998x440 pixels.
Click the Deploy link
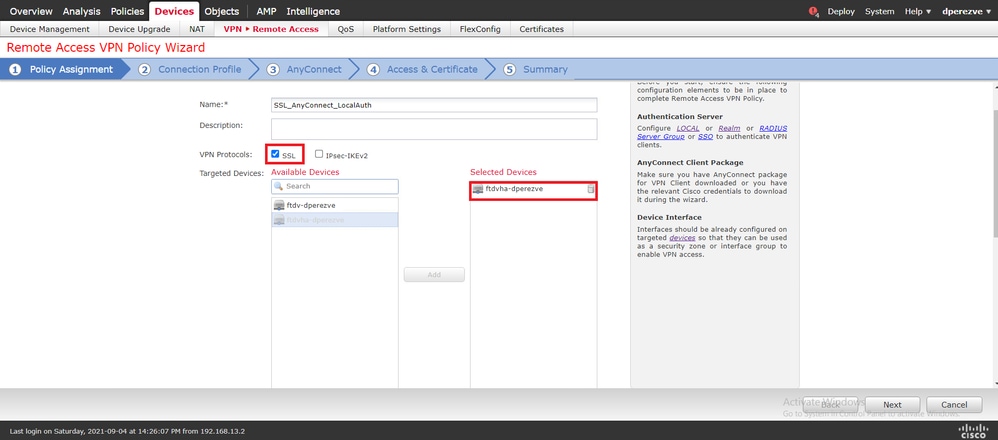click(841, 11)
